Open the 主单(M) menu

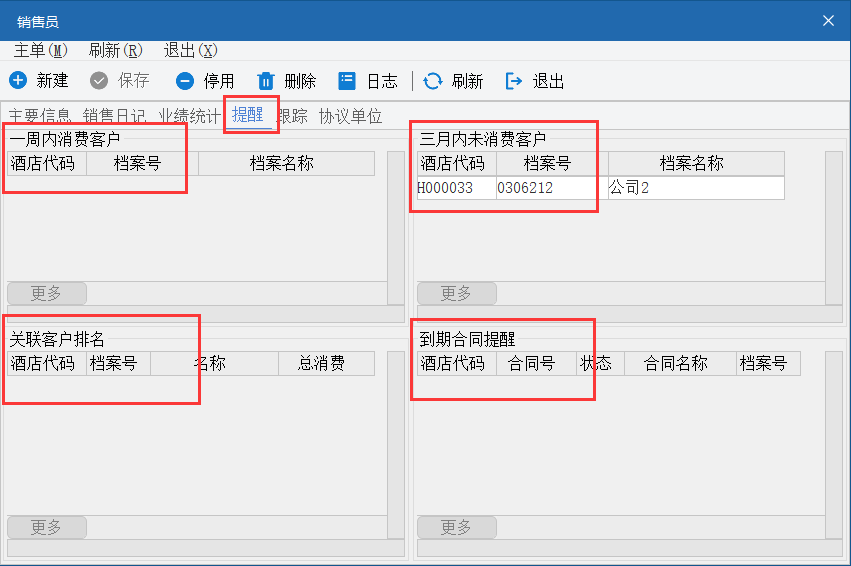point(40,50)
